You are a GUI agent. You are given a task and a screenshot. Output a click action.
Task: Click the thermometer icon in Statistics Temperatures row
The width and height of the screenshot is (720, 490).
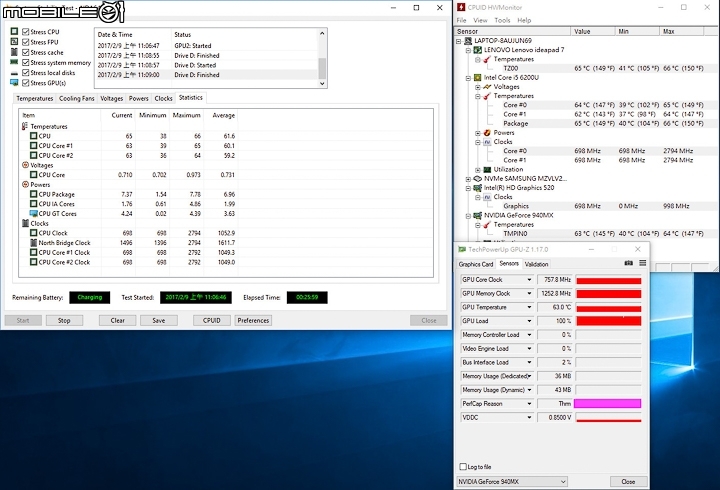pos(25,126)
